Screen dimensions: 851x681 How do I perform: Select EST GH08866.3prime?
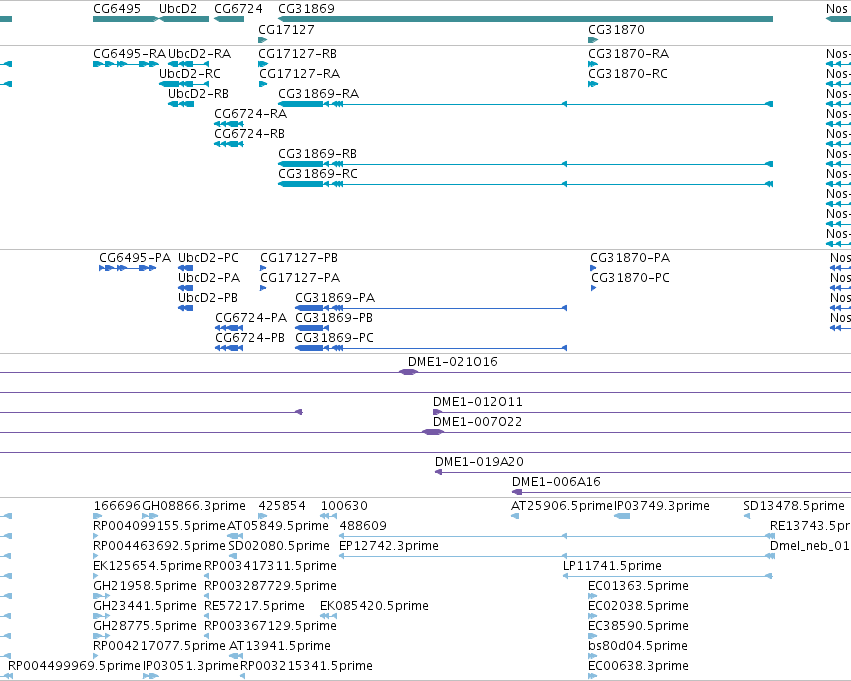click(x=194, y=506)
